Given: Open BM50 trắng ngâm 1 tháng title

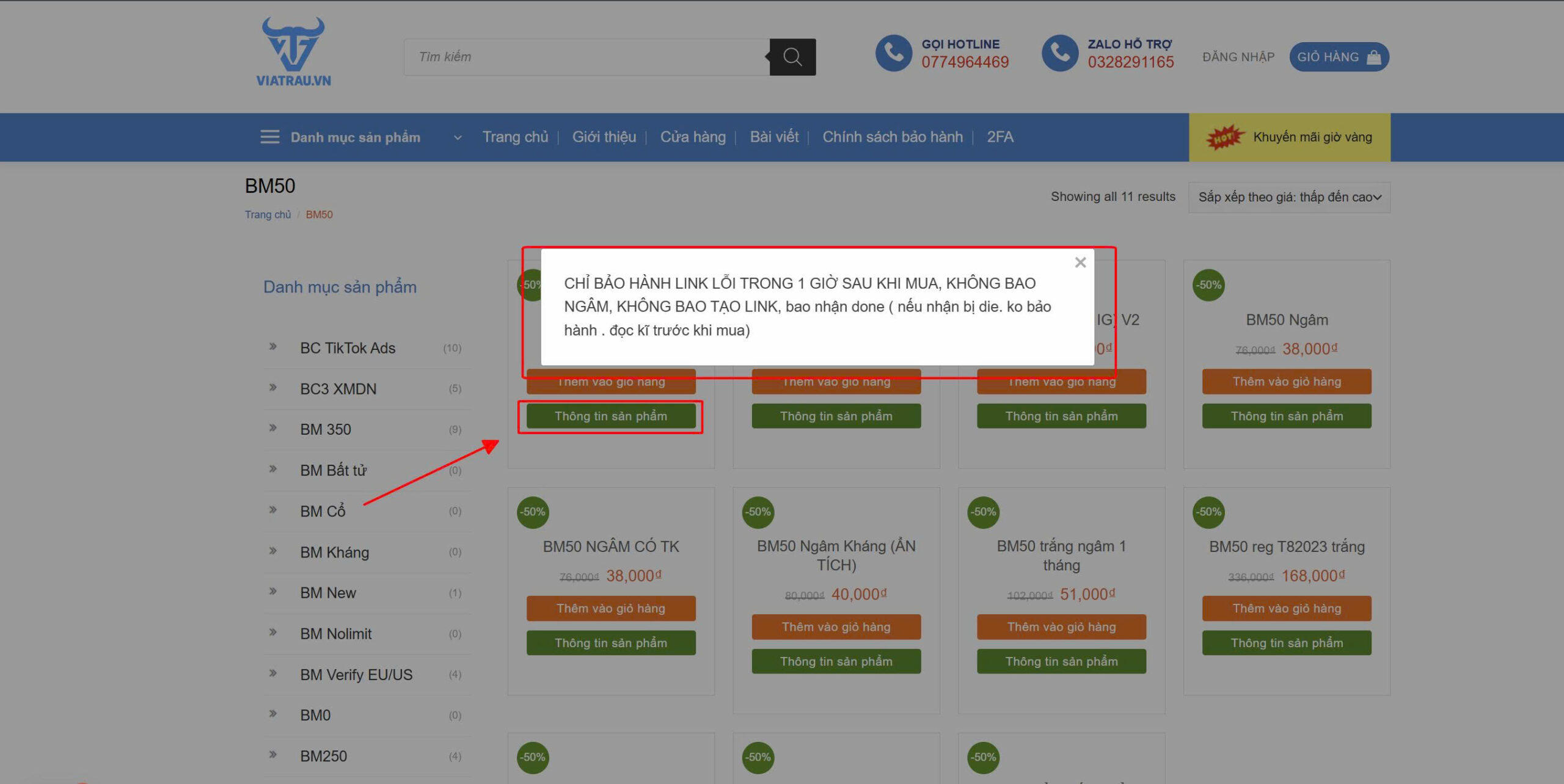Looking at the screenshot, I should 1061,556.
